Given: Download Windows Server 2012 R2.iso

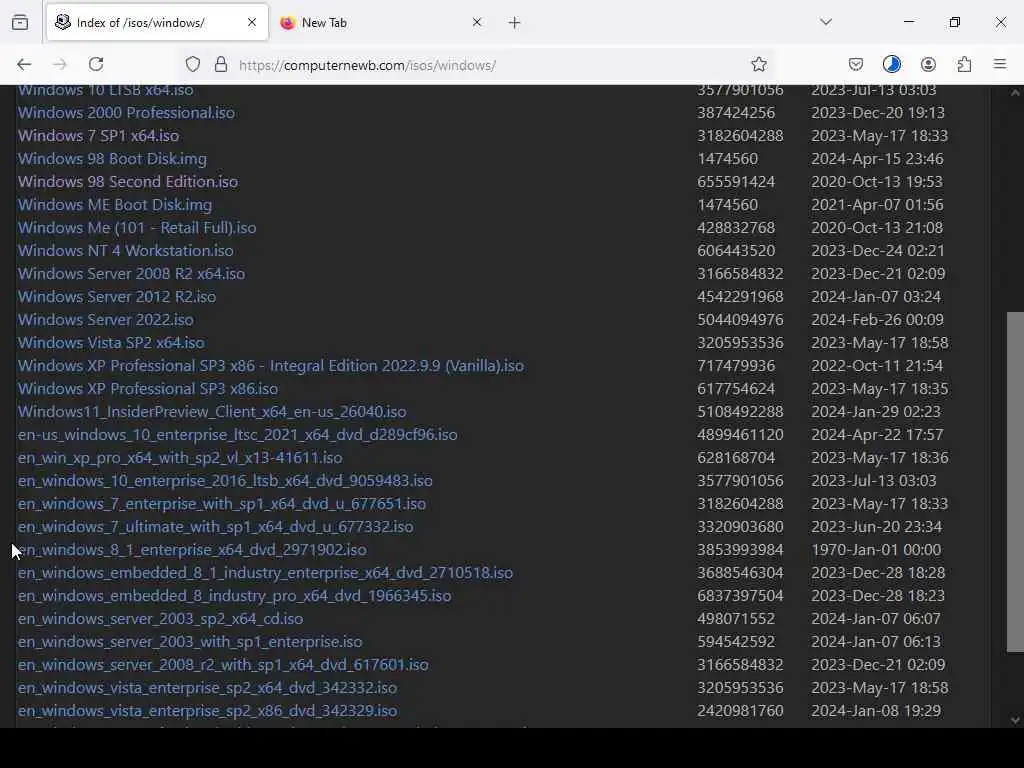Looking at the screenshot, I should (x=116, y=296).
